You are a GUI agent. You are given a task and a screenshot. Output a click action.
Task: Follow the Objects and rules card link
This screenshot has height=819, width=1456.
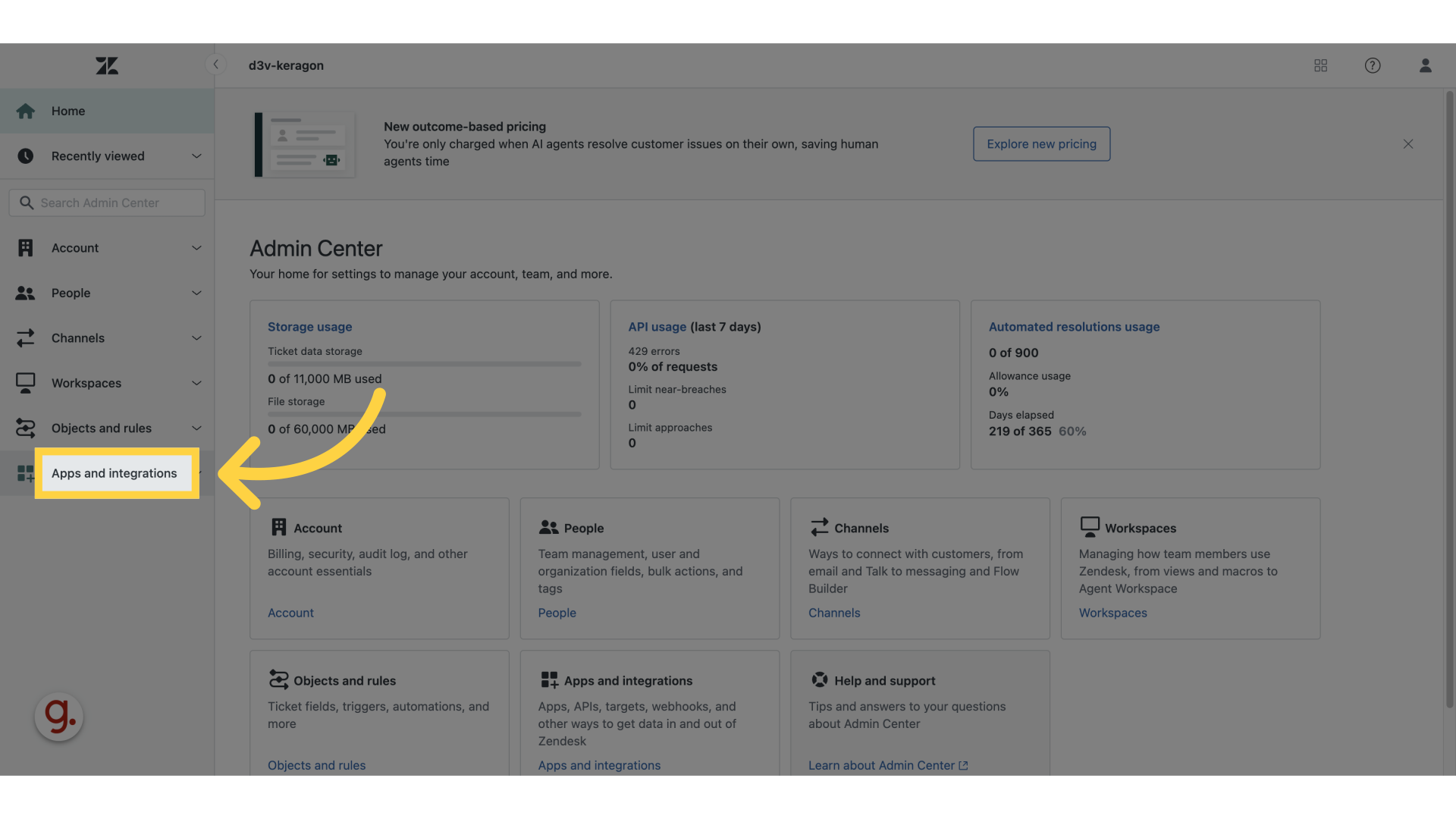point(316,765)
